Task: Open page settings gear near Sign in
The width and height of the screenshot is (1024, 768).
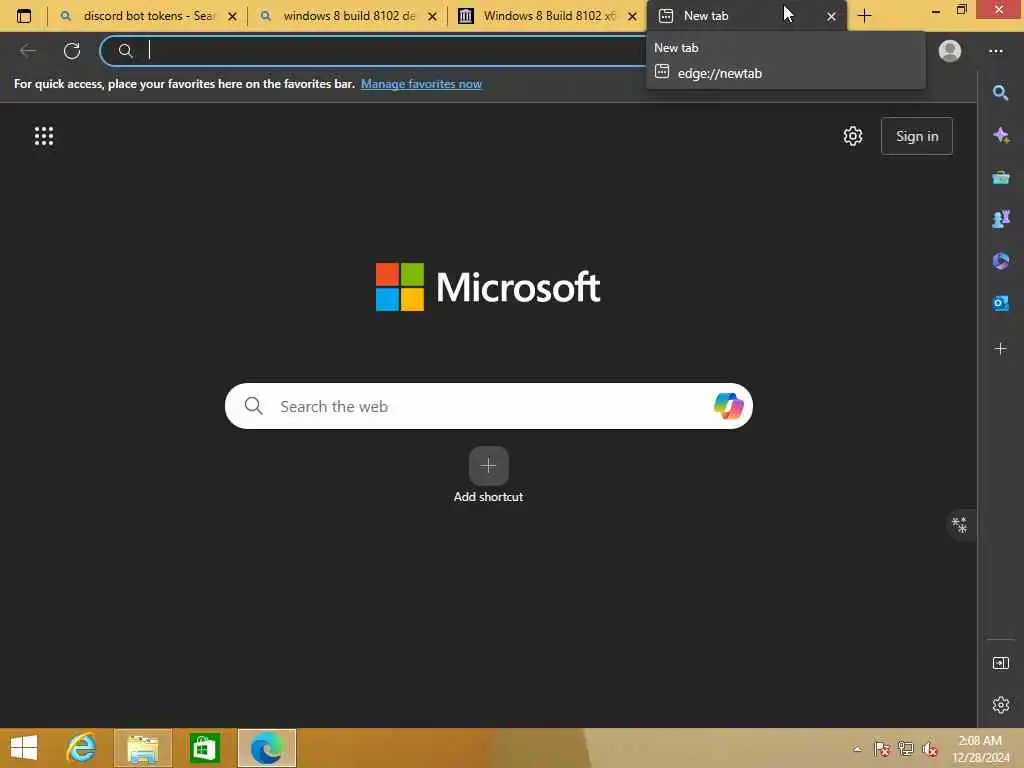Action: [x=852, y=136]
